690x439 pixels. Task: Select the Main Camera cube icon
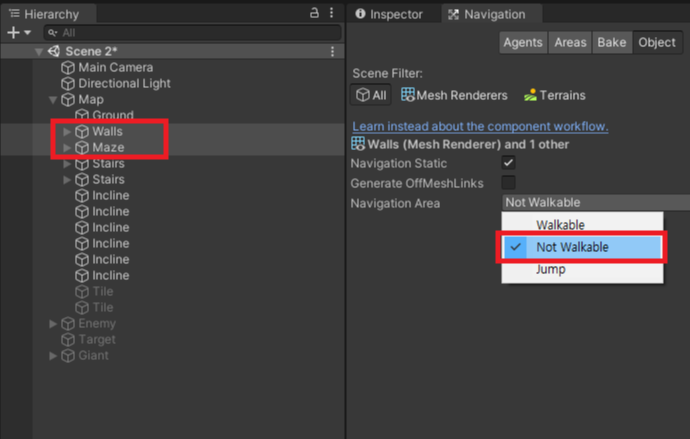(x=68, y=67)
